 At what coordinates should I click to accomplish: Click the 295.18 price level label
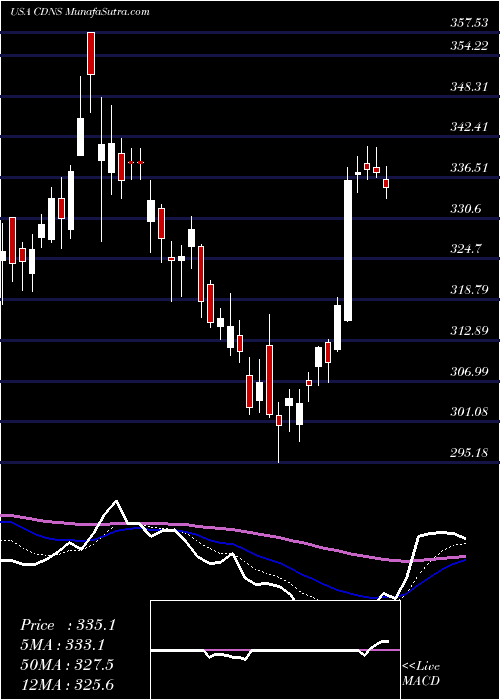point(468,453)
